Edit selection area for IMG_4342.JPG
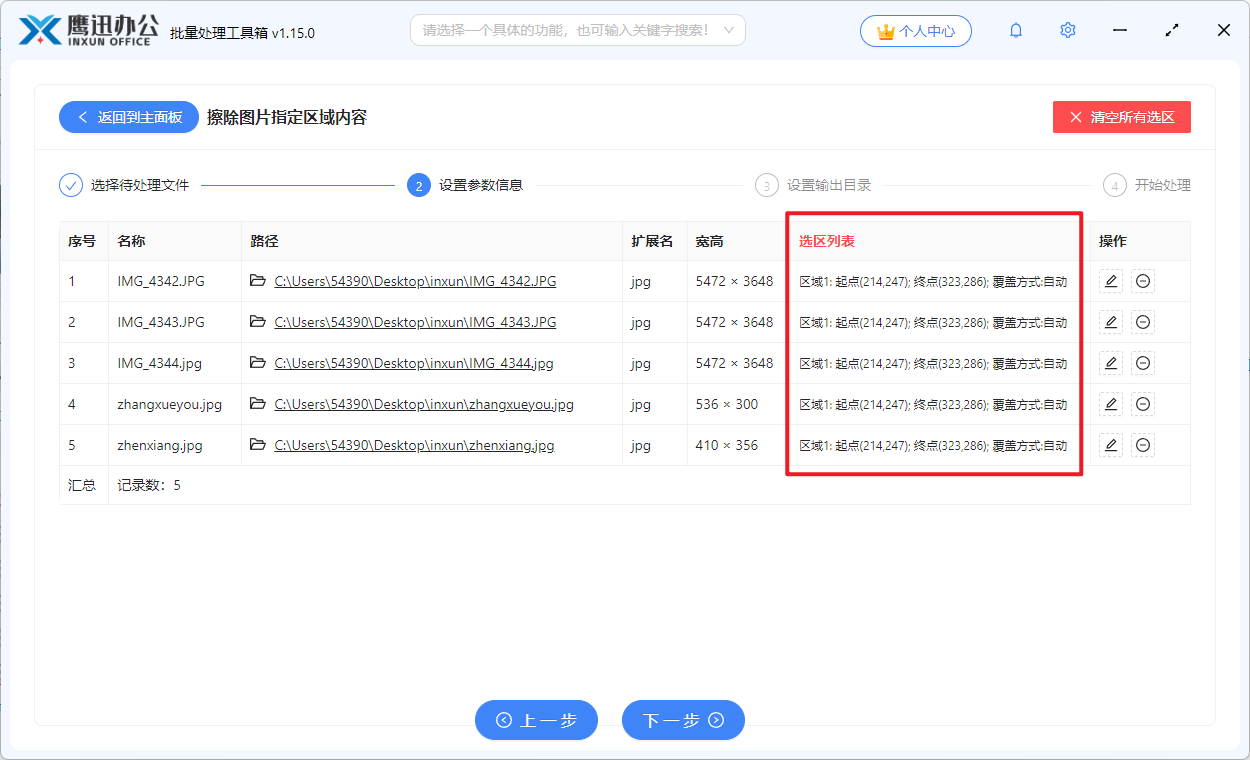Viewport: 1250px width, 760px height. point(1110,281)
